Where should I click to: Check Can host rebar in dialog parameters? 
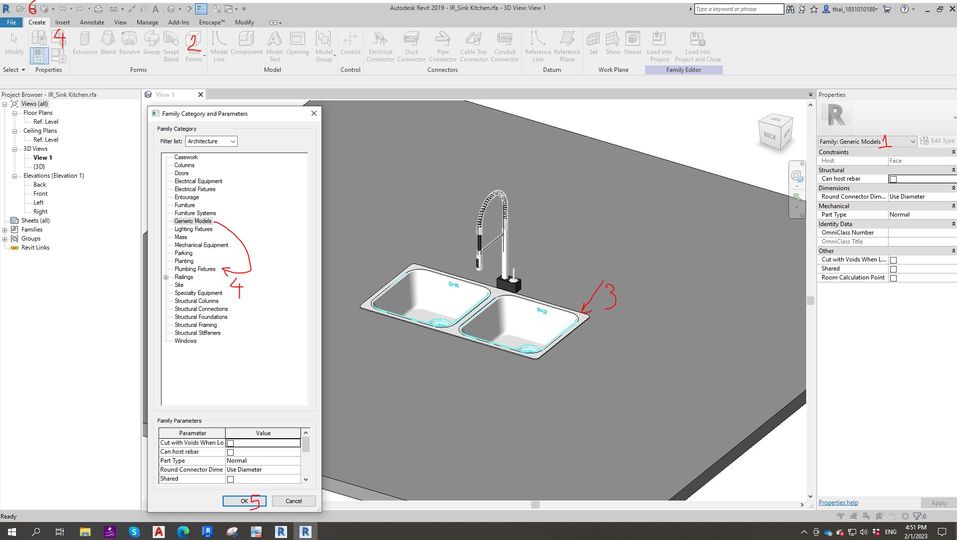[x=230, y=452]
